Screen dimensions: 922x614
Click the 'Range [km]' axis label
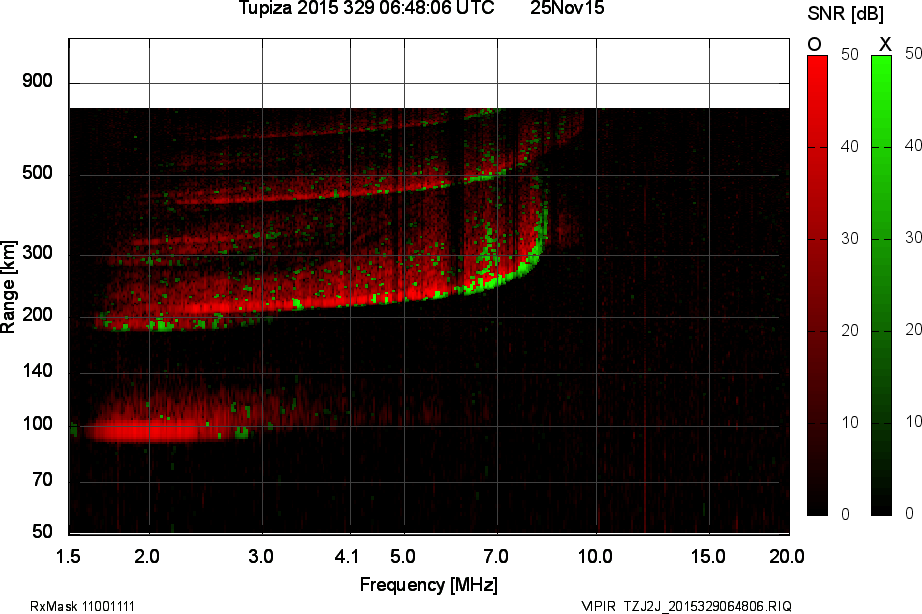pyautogui.click(x=8, y=286)
